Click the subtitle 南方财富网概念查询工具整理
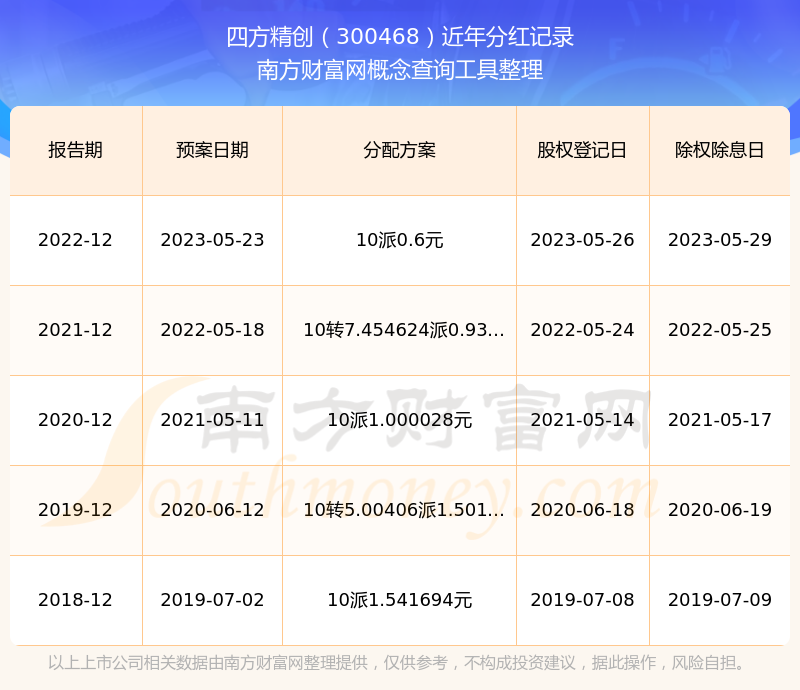The image size is (800, 690). pos(400,70)
